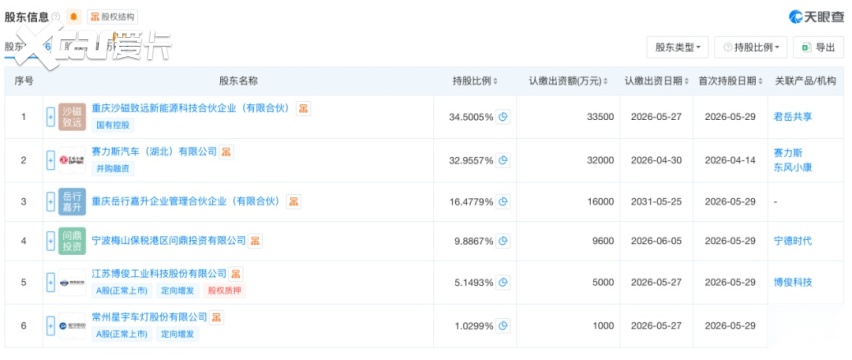Sort by 首次持股日期 column header

click(x=730, y=81)
